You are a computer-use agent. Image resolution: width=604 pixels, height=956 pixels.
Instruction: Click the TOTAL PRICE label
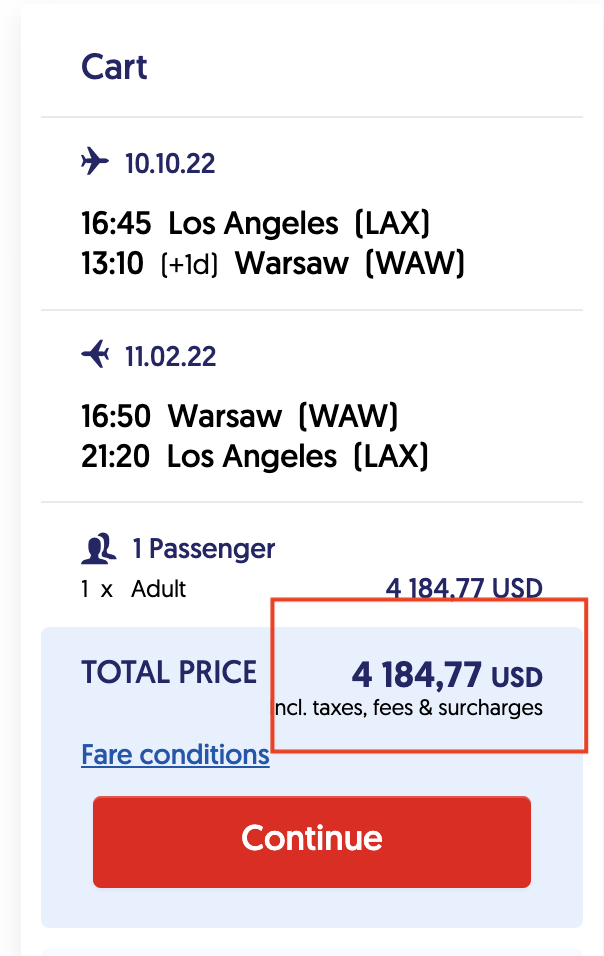click(169, 672)
